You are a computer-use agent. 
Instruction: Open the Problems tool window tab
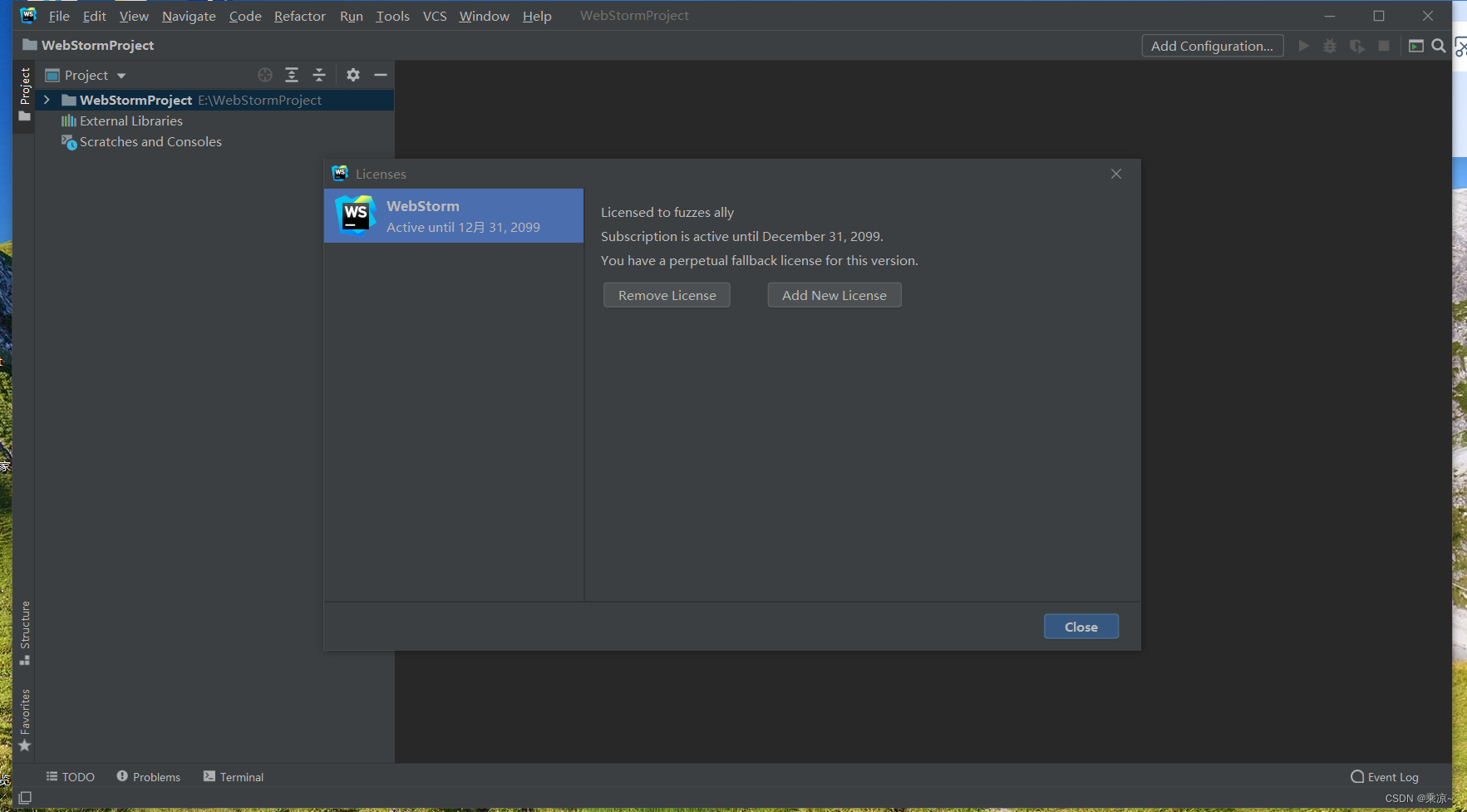coord(149,777)
